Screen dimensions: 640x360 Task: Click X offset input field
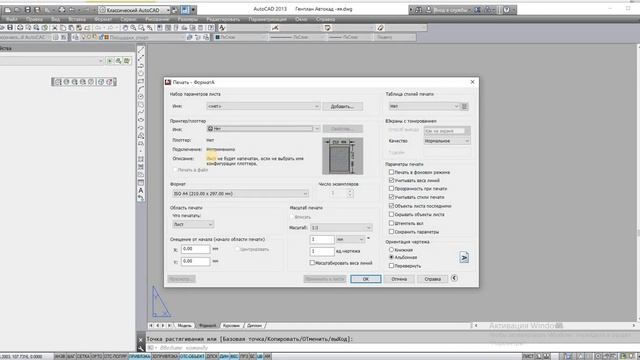click(x=196, y=249)
